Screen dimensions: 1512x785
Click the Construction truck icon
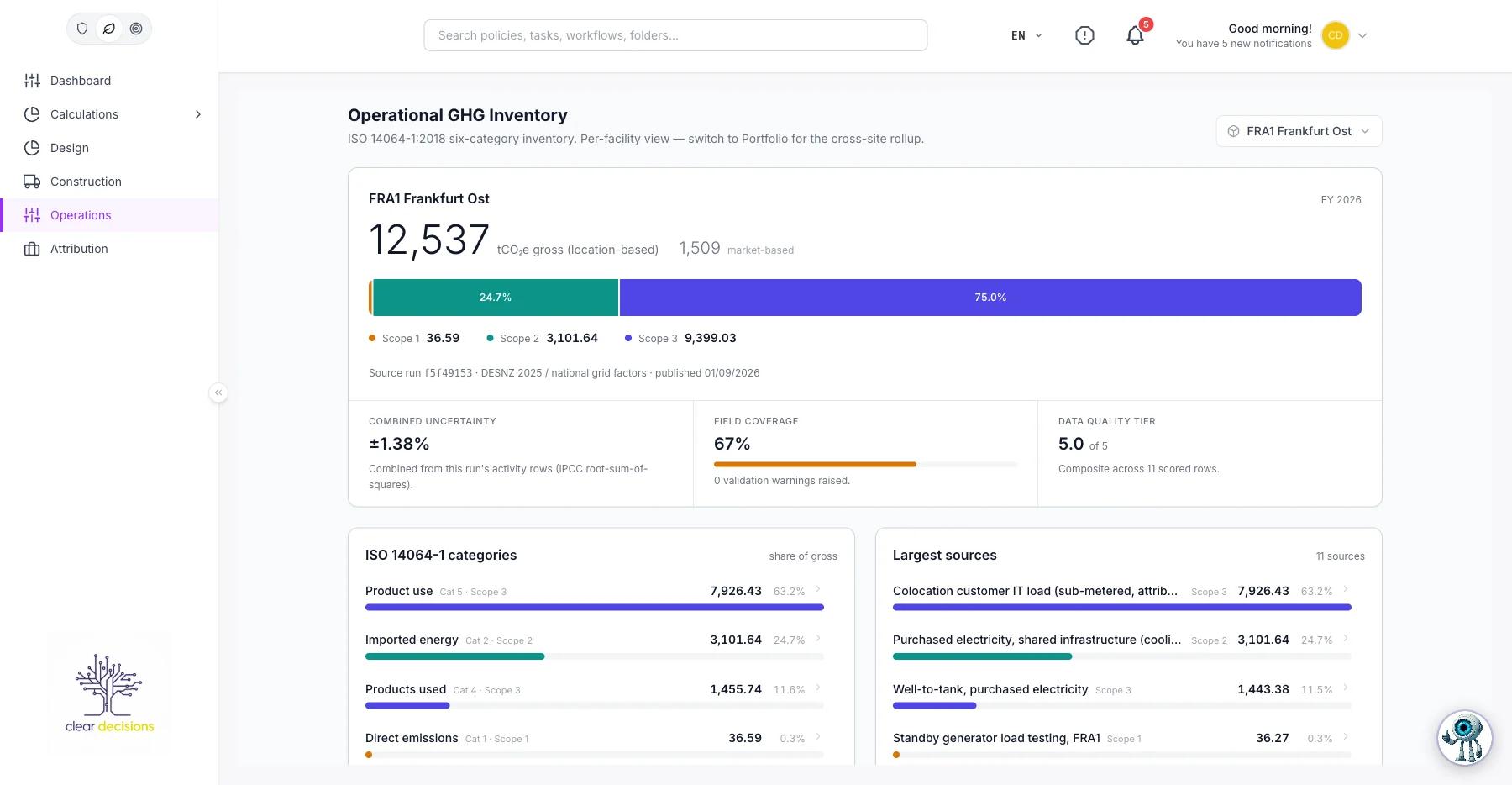[32, 182]
